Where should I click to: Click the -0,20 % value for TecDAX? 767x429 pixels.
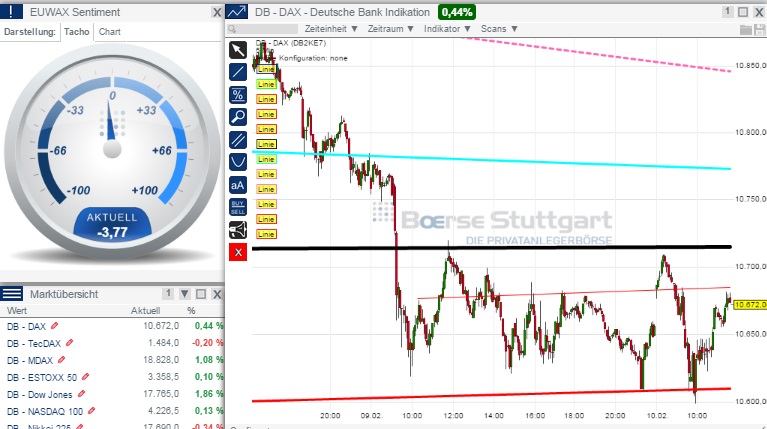[207, 343]
